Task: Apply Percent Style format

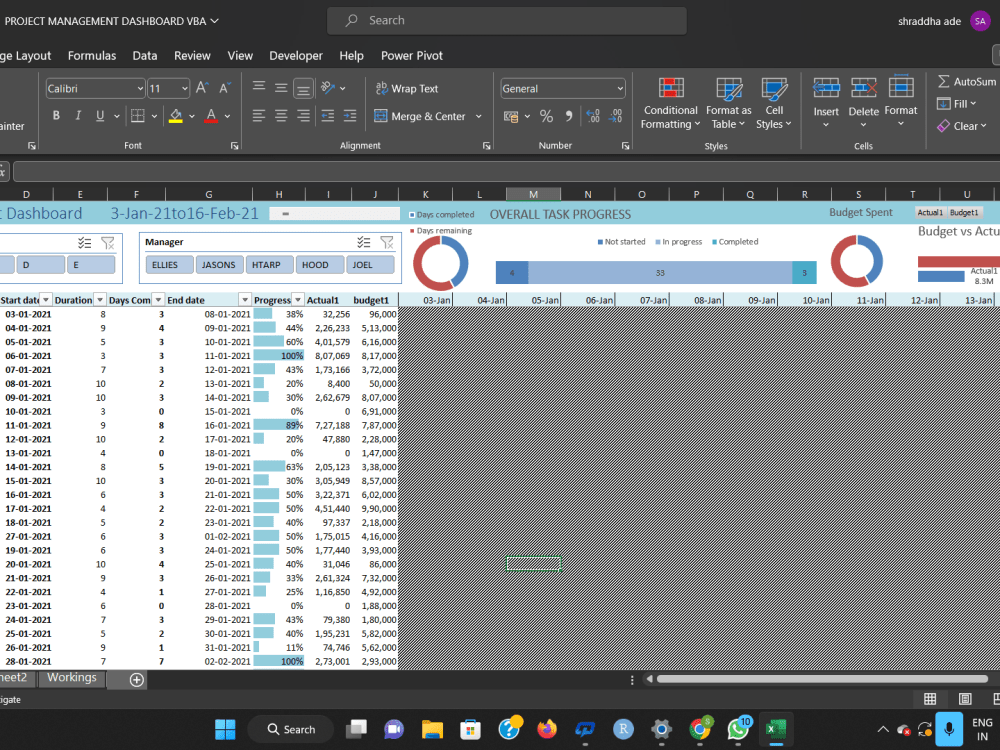Action: (546, 116)
